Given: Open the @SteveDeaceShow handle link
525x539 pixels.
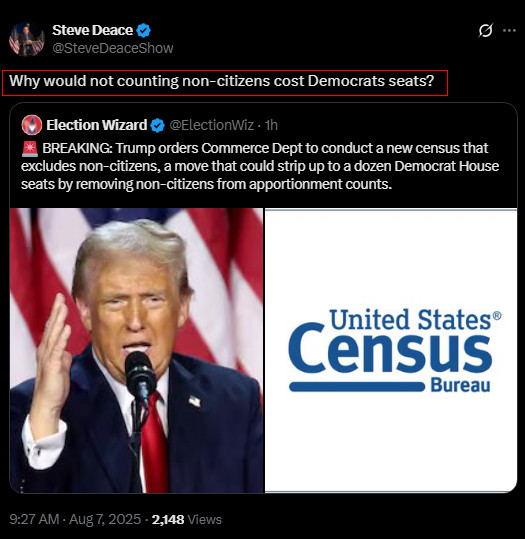Looking at the screenshot, I should 113,48.
